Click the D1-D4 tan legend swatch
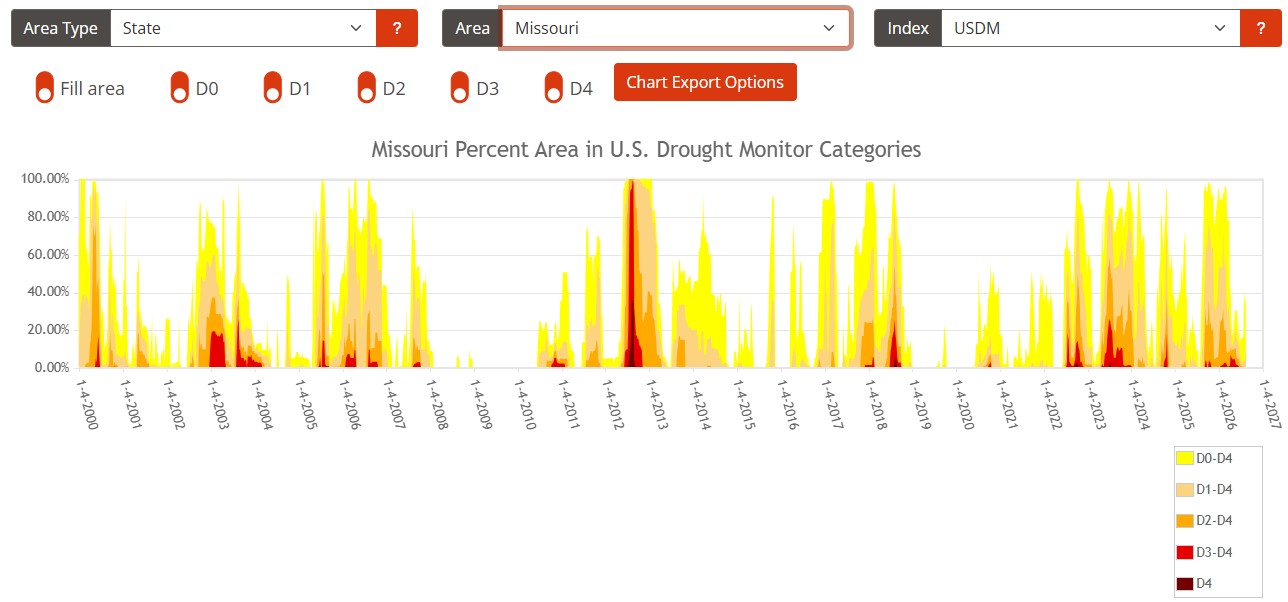Viewport: 1288px width, 602px height. (1185, 489)
